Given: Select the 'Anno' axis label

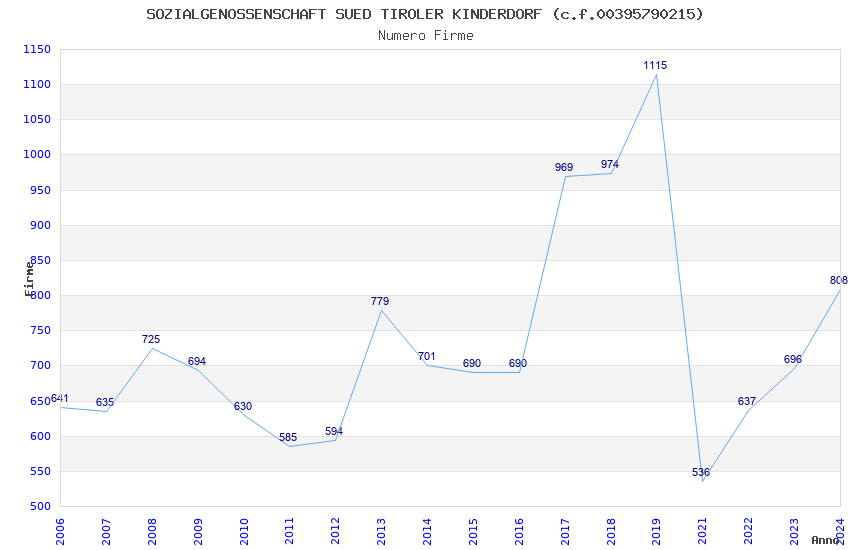Looking at the screenshot, I should click(825, 540).
